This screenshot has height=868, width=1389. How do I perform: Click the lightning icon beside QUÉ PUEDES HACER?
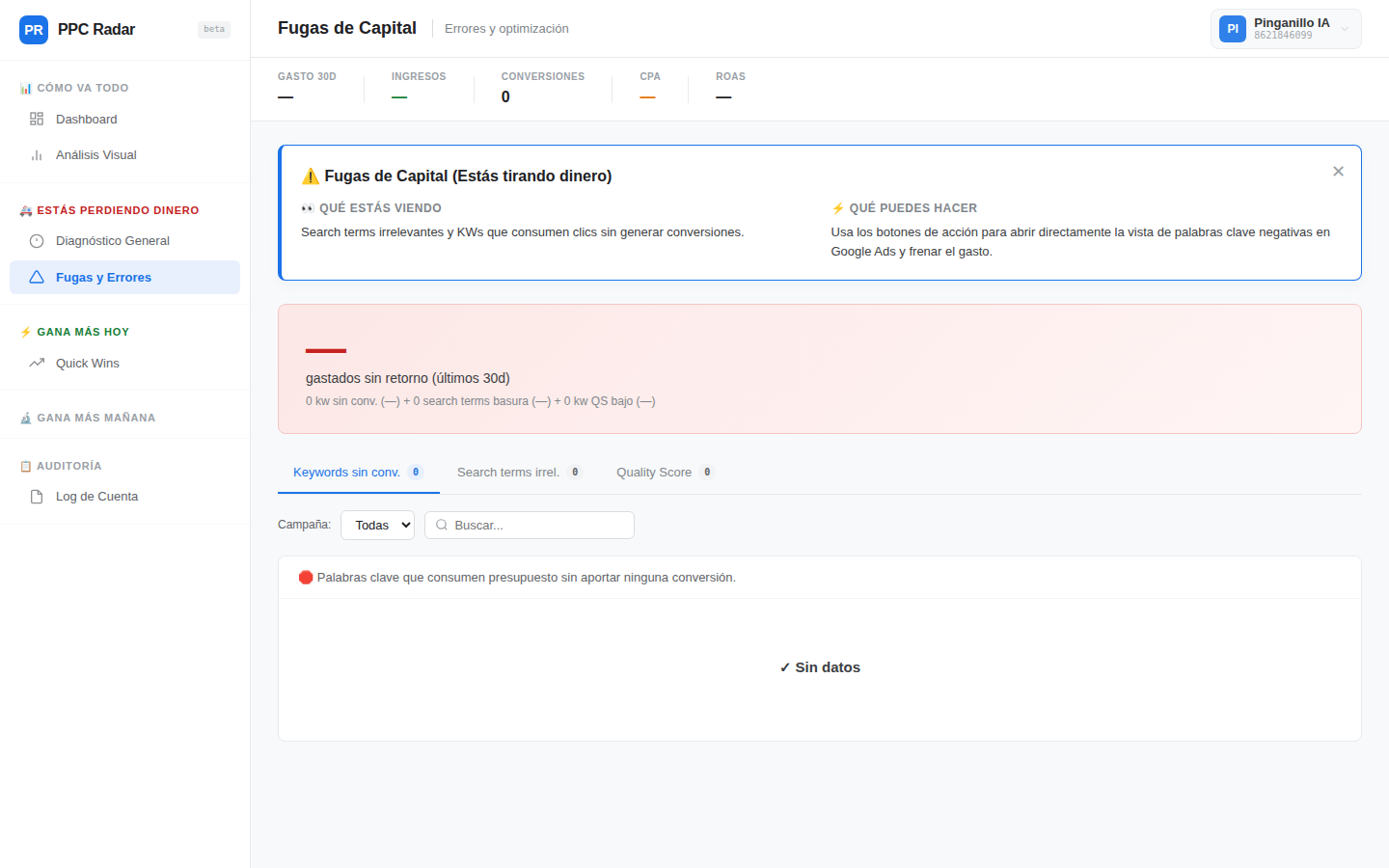click(838, 208)
